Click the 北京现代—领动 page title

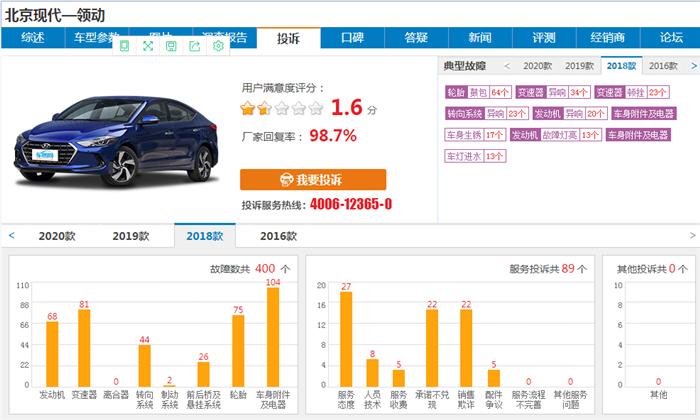click(55, 16)
